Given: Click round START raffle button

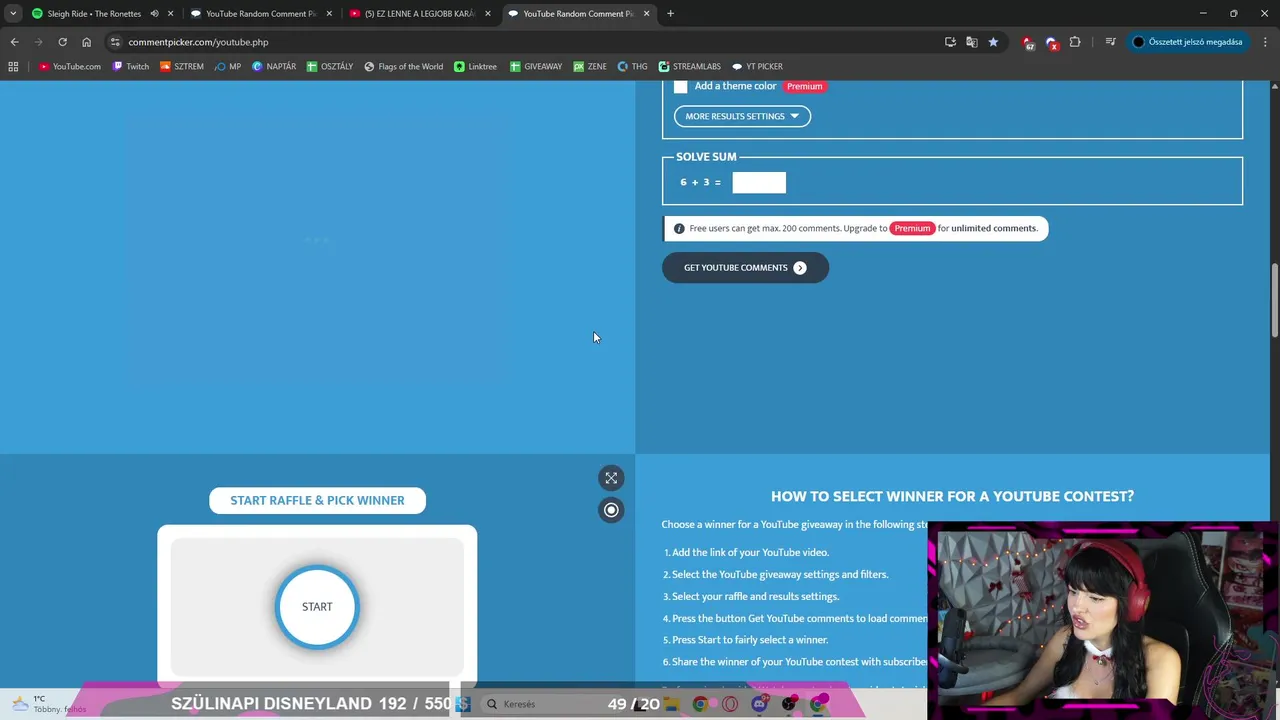Looking at the screenshot, I should (x=317, y=607).
